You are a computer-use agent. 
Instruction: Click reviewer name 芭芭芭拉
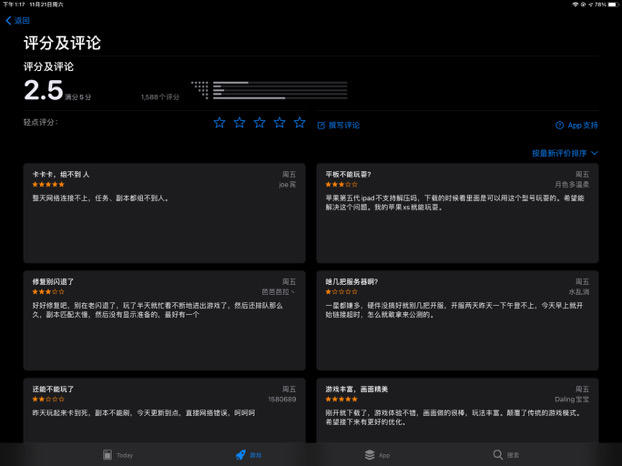point(278,292)
